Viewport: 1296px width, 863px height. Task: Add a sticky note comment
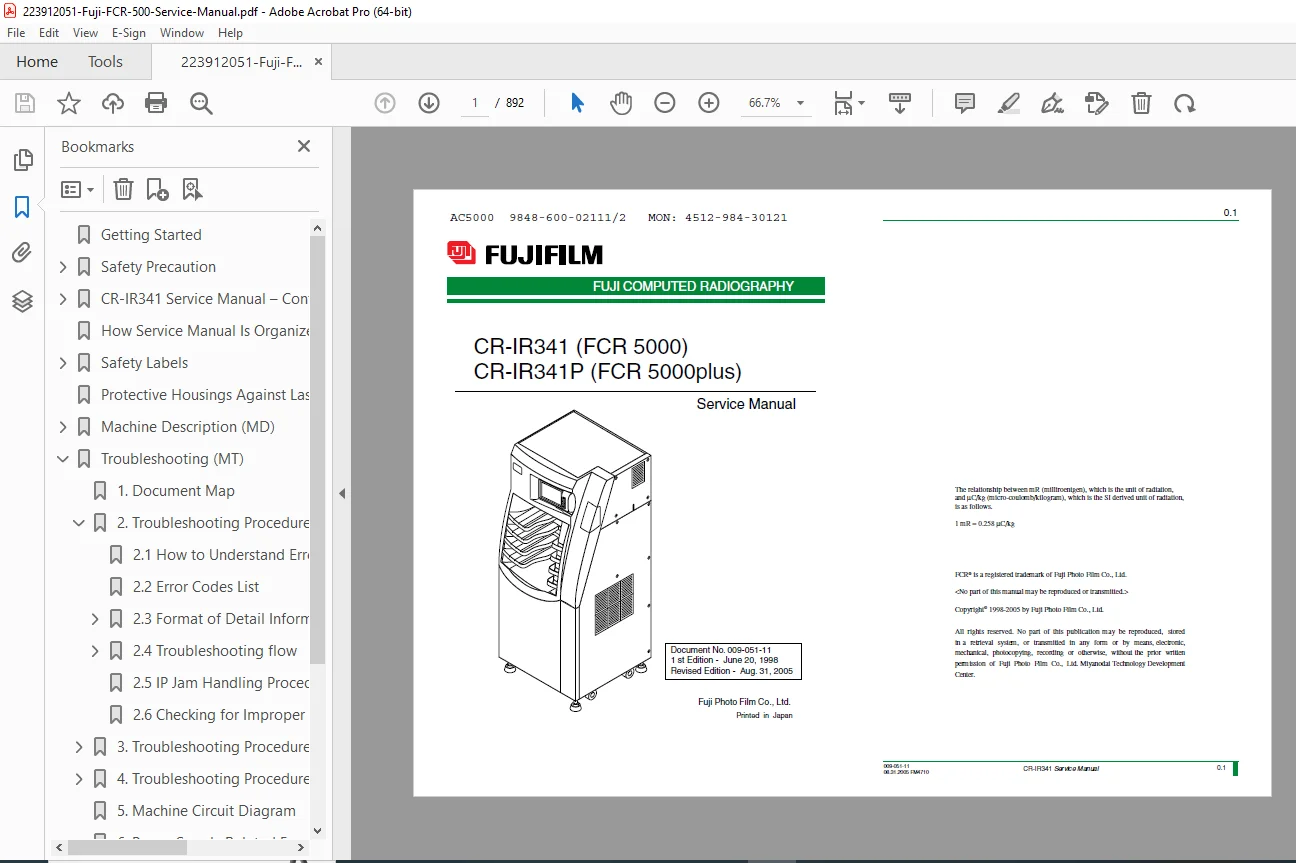[x=965, y=103]
